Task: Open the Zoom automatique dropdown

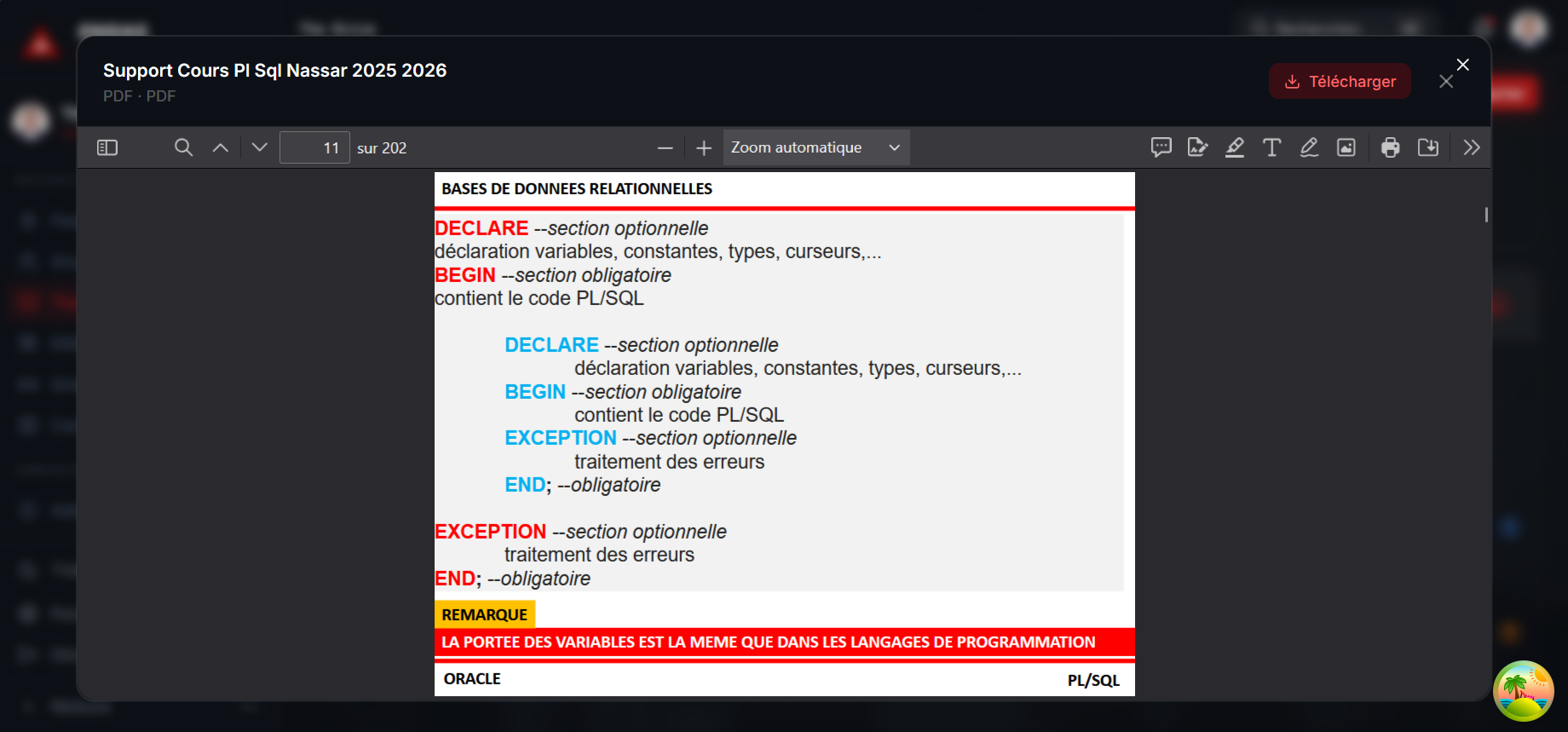Action: (x=816, y=147)
